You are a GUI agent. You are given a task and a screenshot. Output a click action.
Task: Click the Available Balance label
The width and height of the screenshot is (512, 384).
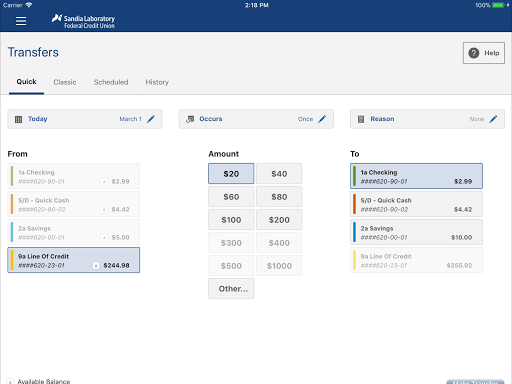tap(44, 381)
